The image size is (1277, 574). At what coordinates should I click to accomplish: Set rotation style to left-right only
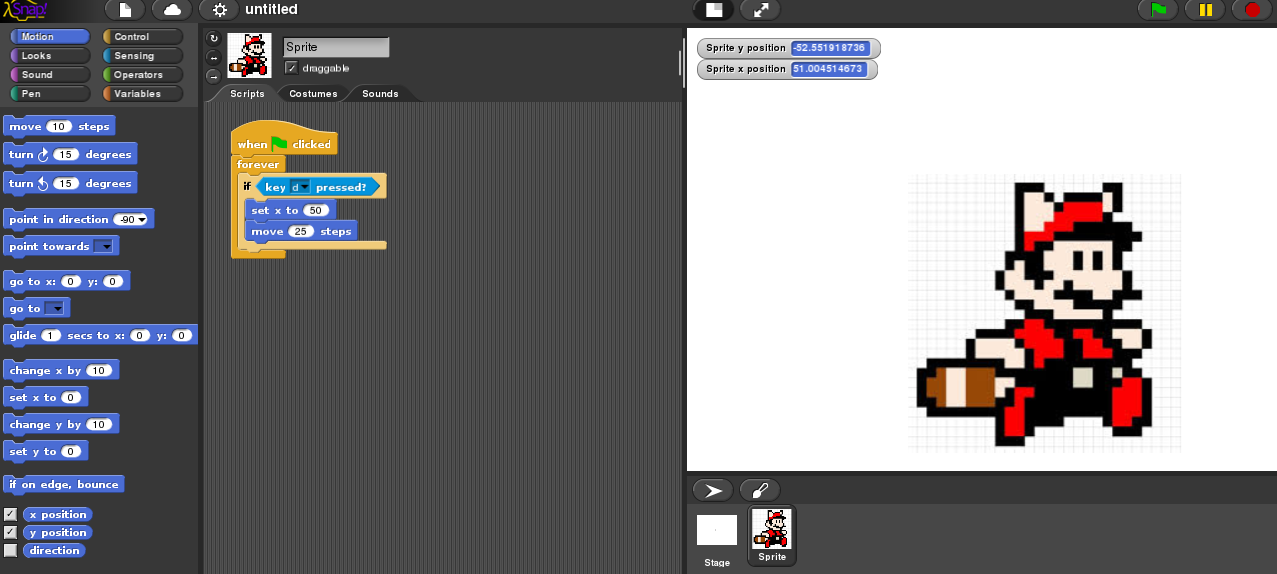pos(212,57)
